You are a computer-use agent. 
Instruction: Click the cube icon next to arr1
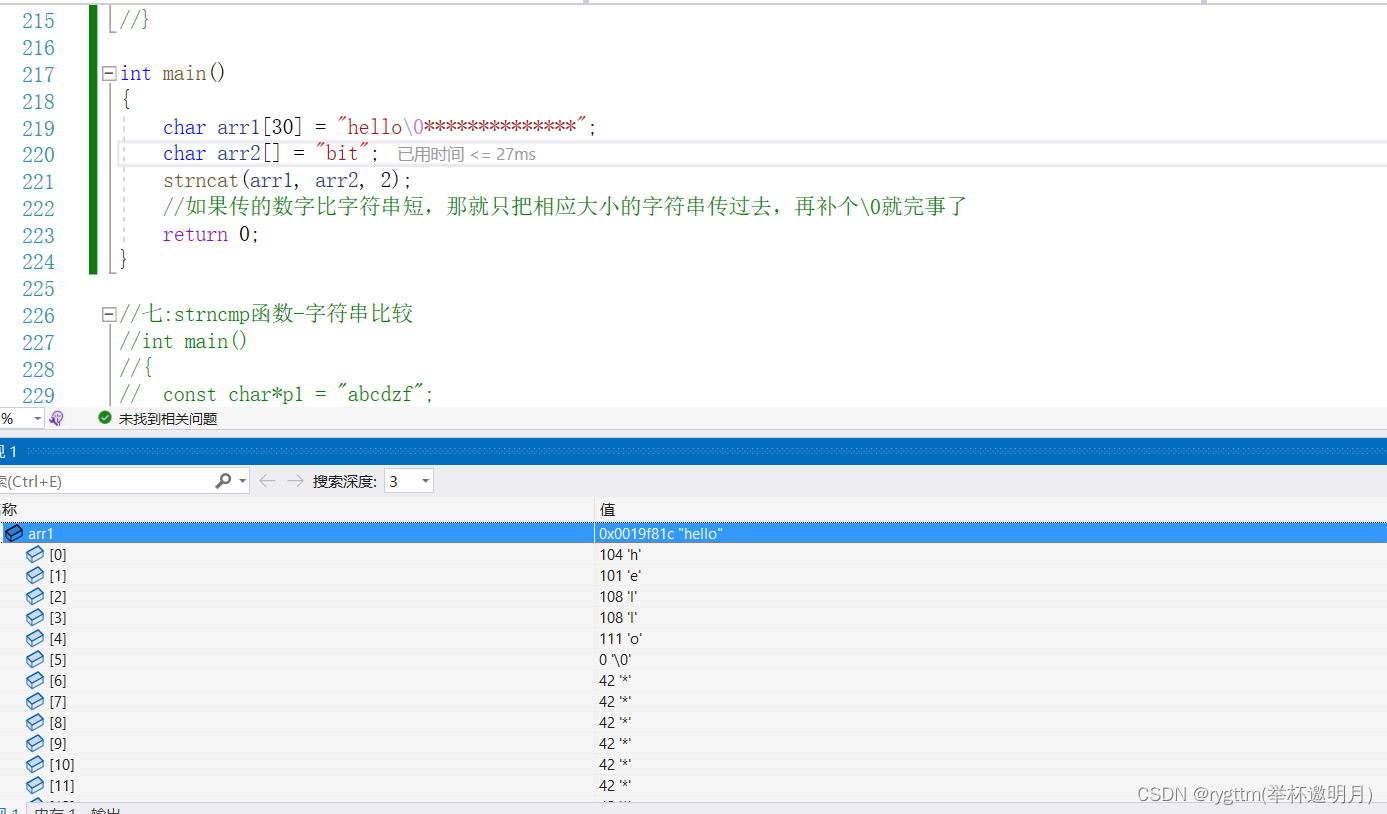14,533
